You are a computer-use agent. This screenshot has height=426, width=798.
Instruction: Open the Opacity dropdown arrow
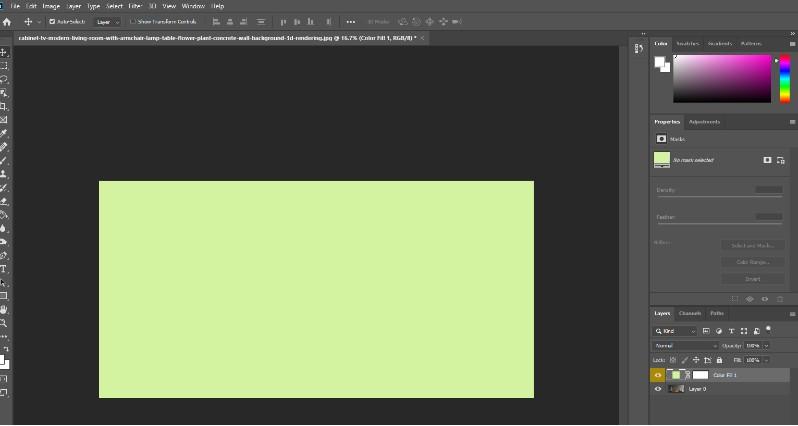coord(766,346)
